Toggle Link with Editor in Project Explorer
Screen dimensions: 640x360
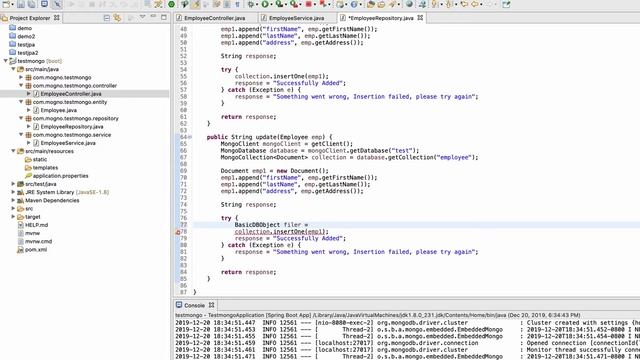coord(118,18)
